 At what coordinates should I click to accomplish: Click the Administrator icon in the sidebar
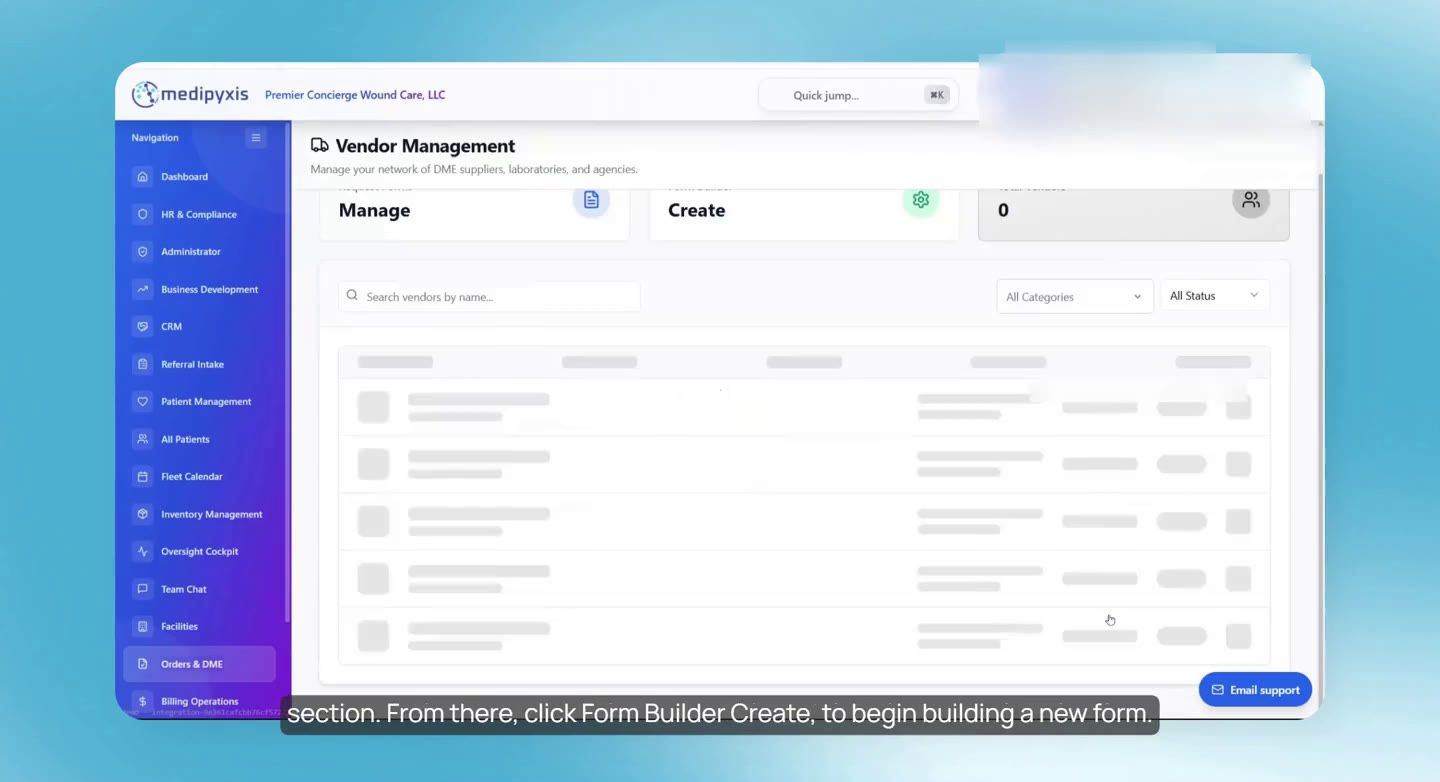click(142, 252)
